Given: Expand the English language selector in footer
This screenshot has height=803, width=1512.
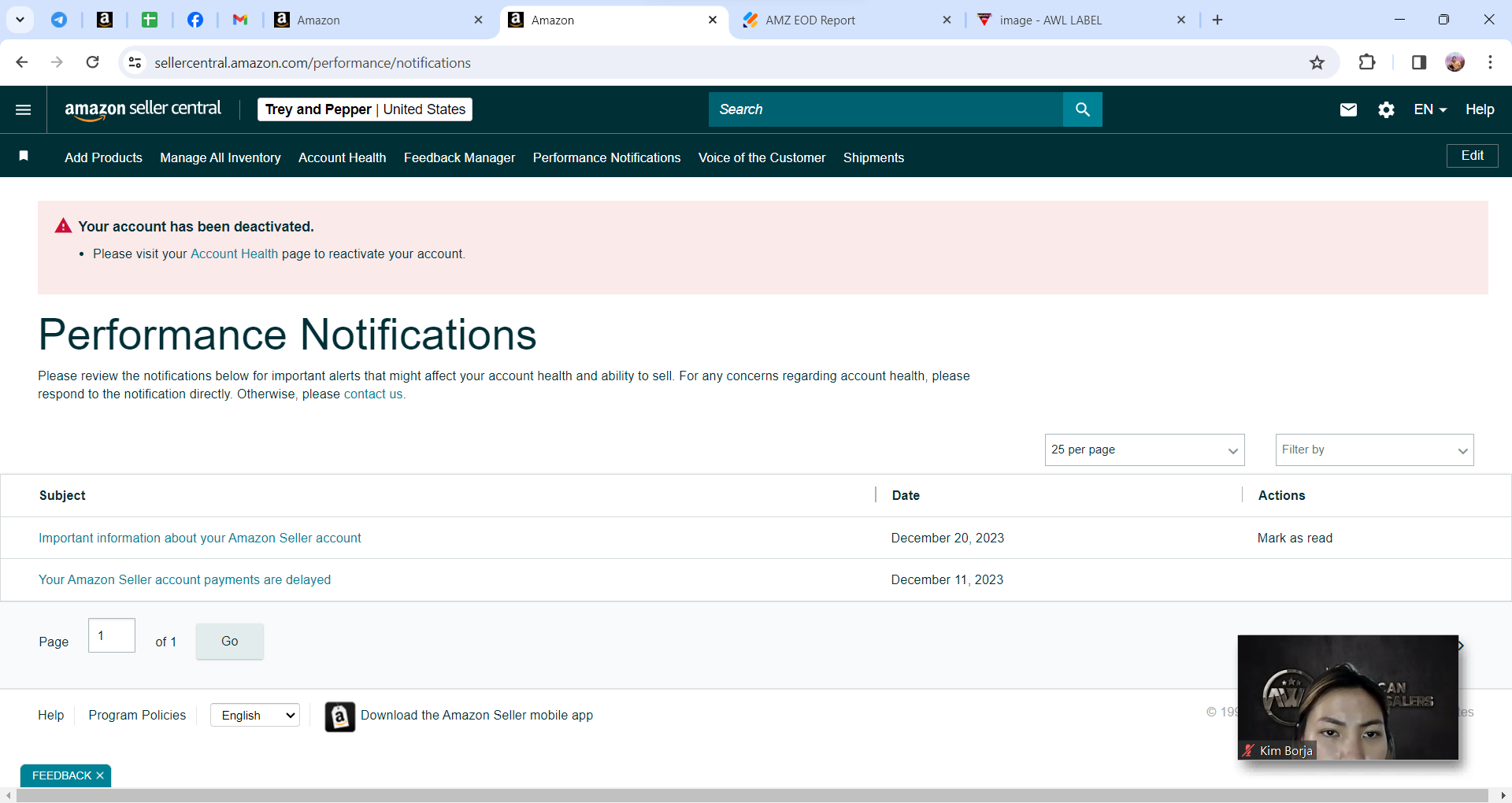Looking at the screenshot, I should [x=255, y=715].
